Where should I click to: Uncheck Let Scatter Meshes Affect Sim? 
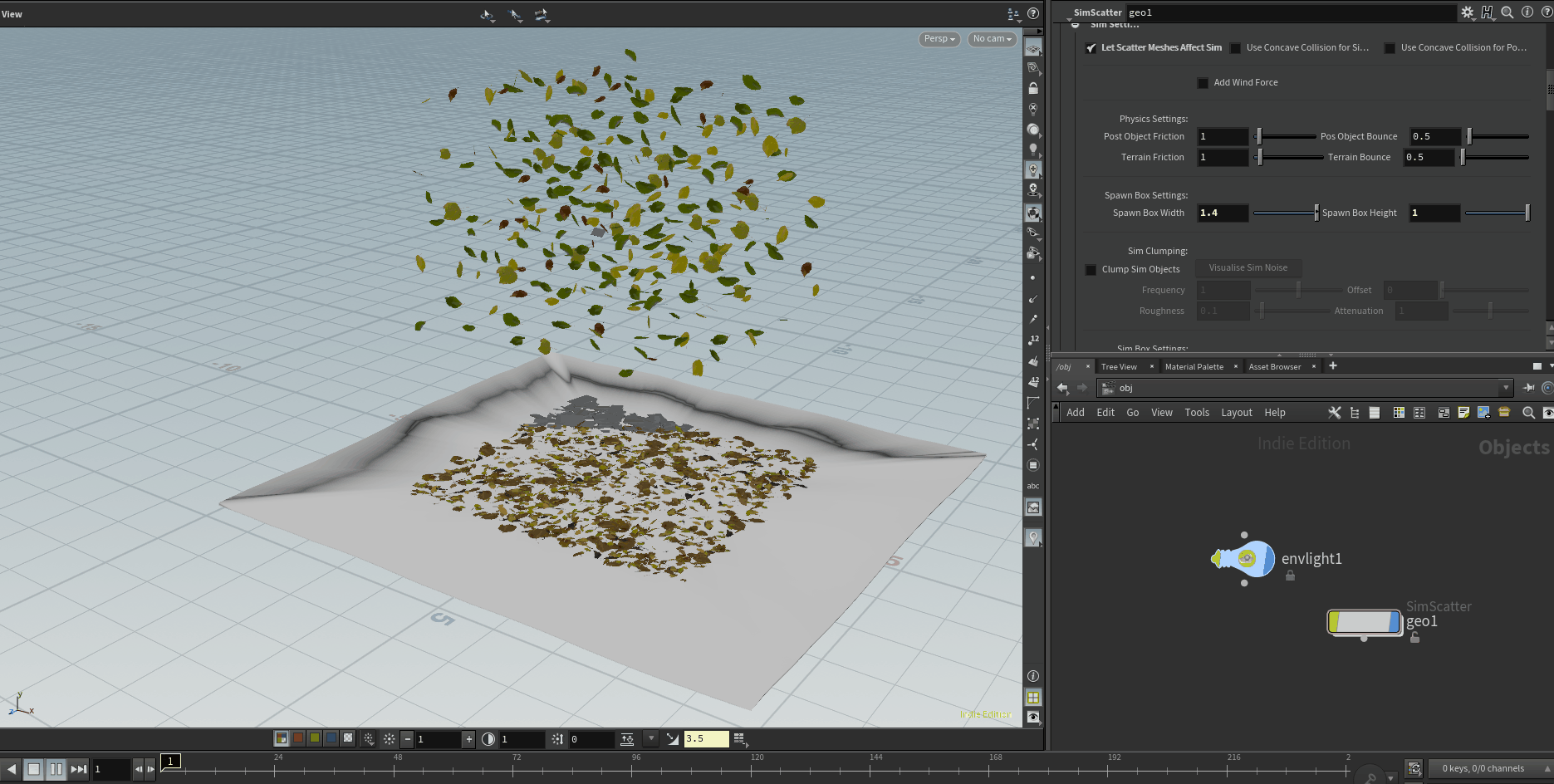(1091, 48)
